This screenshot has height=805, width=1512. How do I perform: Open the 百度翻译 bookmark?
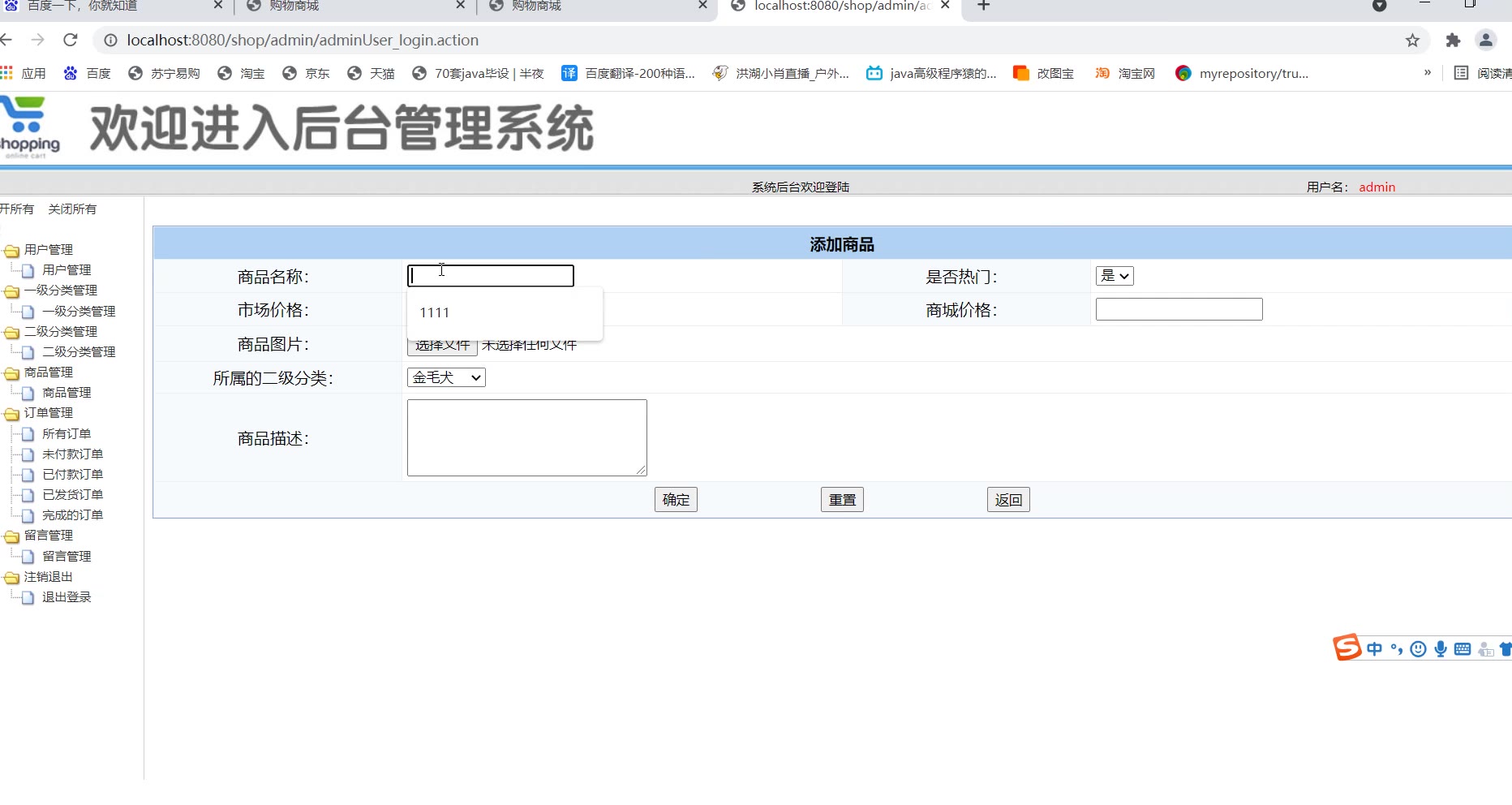tap(629, 73)
